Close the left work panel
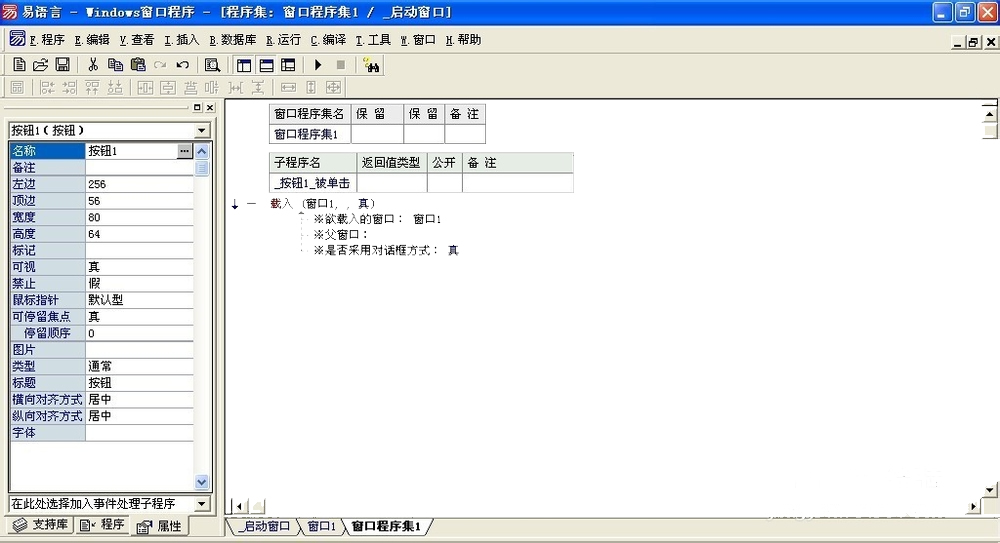Viewport: 1000px width, 543px height. pos(210,107)
